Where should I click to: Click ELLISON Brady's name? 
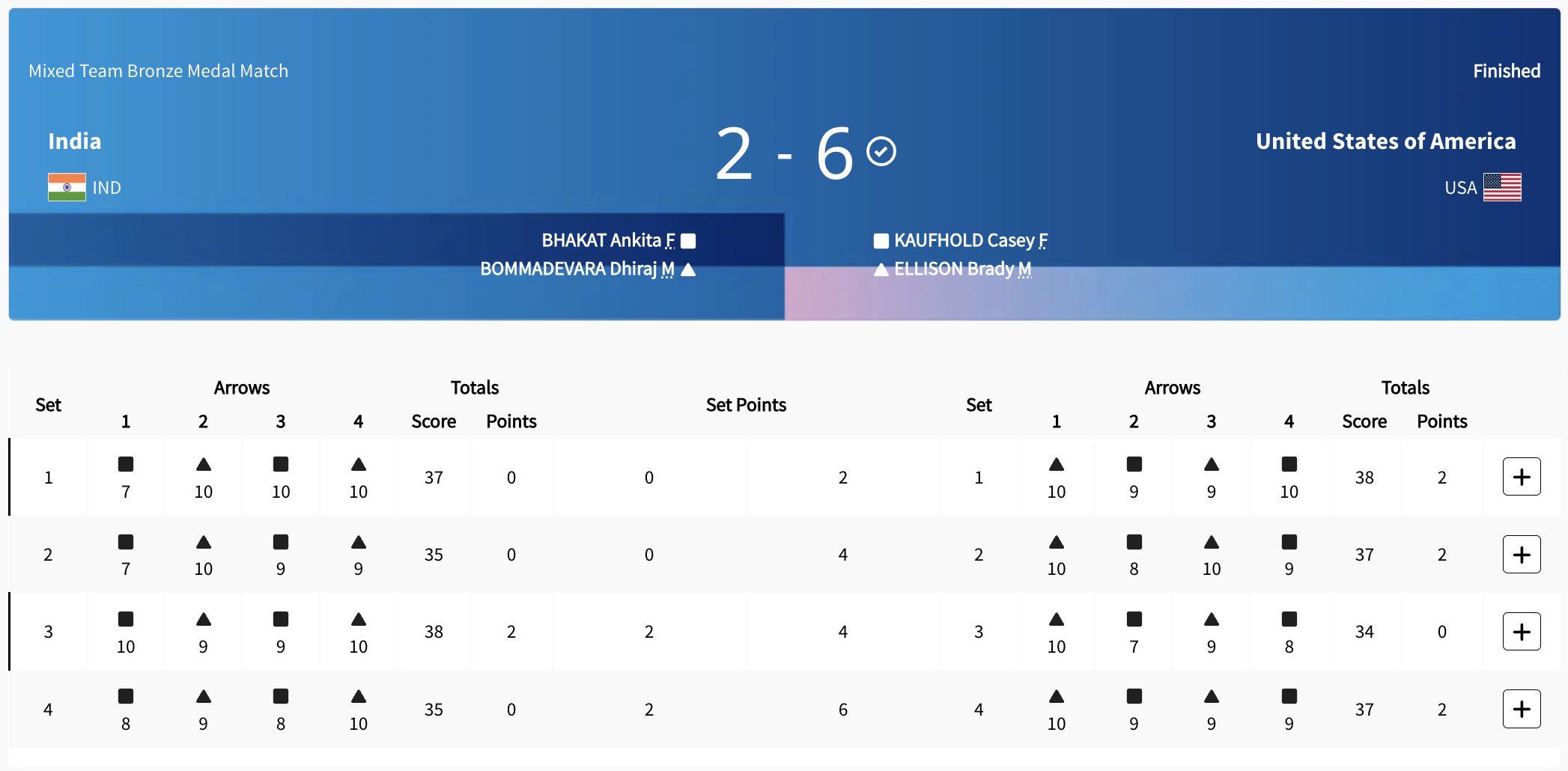pos(954,269)
